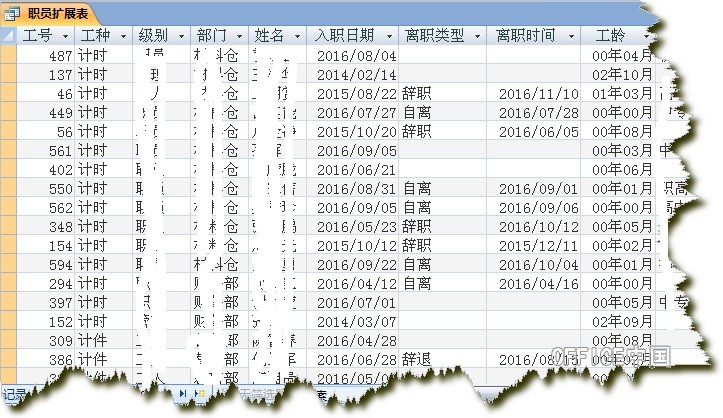The height and width of the screenshot is (418, 723).
Task: Click 辞退 in the row of record 386
Action: coord(416,359)
